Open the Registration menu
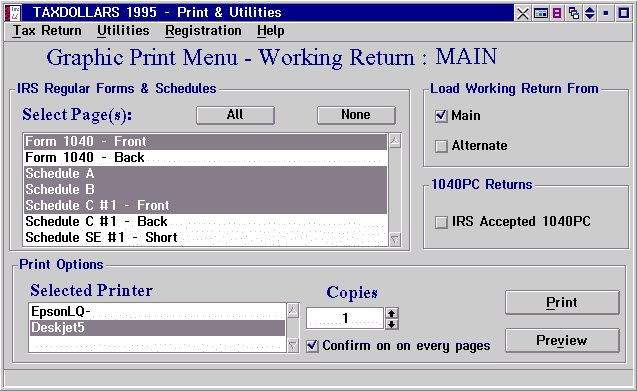Image resolution: width=637 pixels, height=391 pixels. point(203,31)
